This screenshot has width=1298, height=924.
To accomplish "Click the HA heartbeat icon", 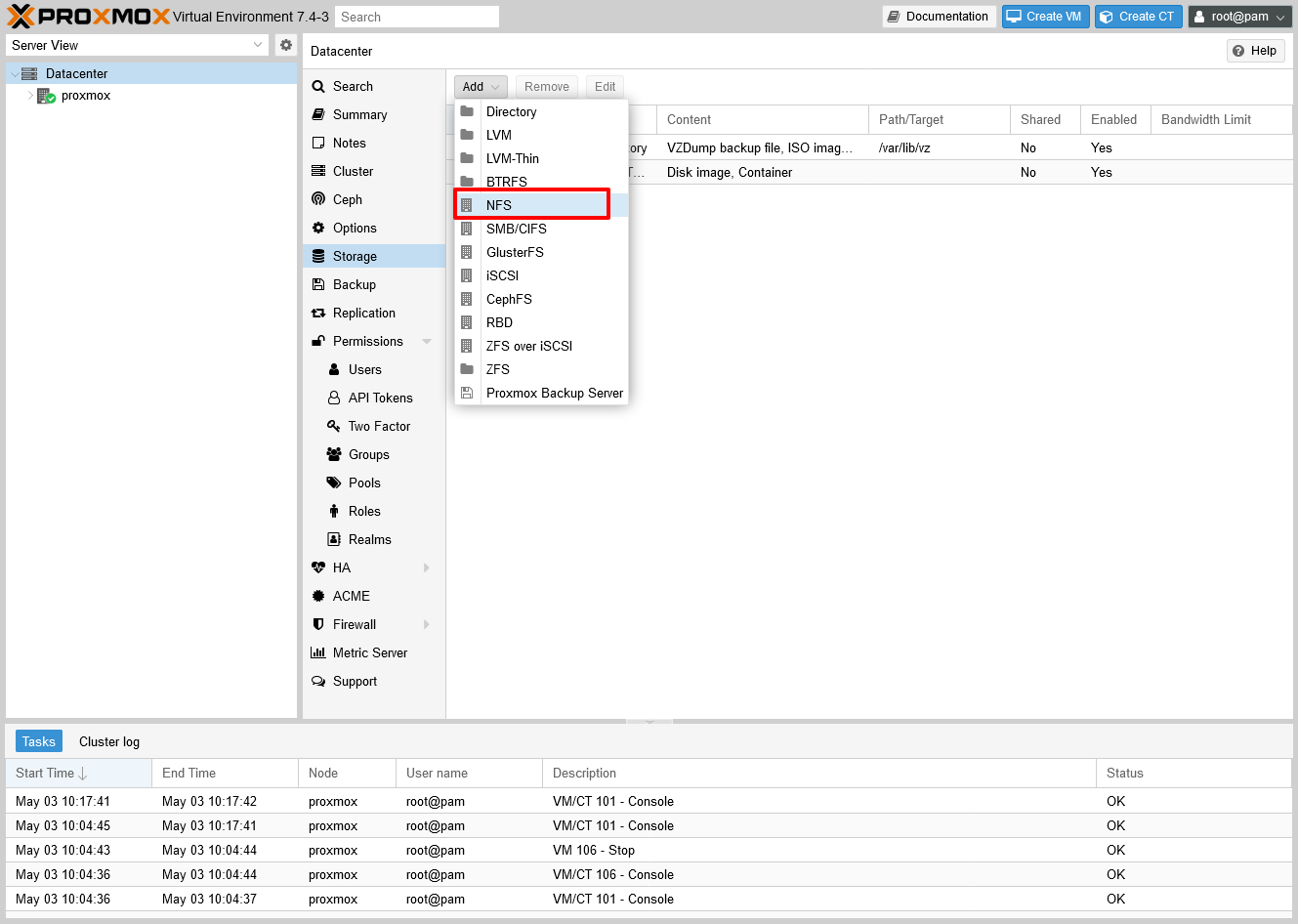I will (x=318, y=567).
